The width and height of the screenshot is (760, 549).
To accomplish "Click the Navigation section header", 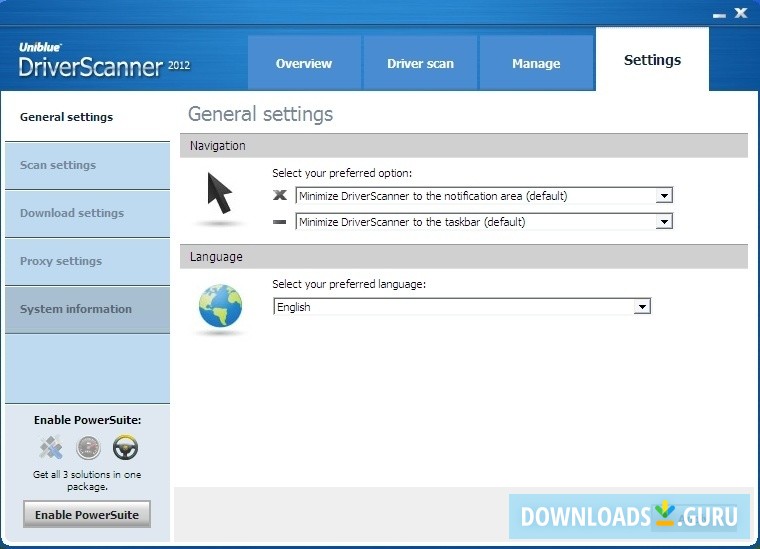I will (x=464, y=145).
